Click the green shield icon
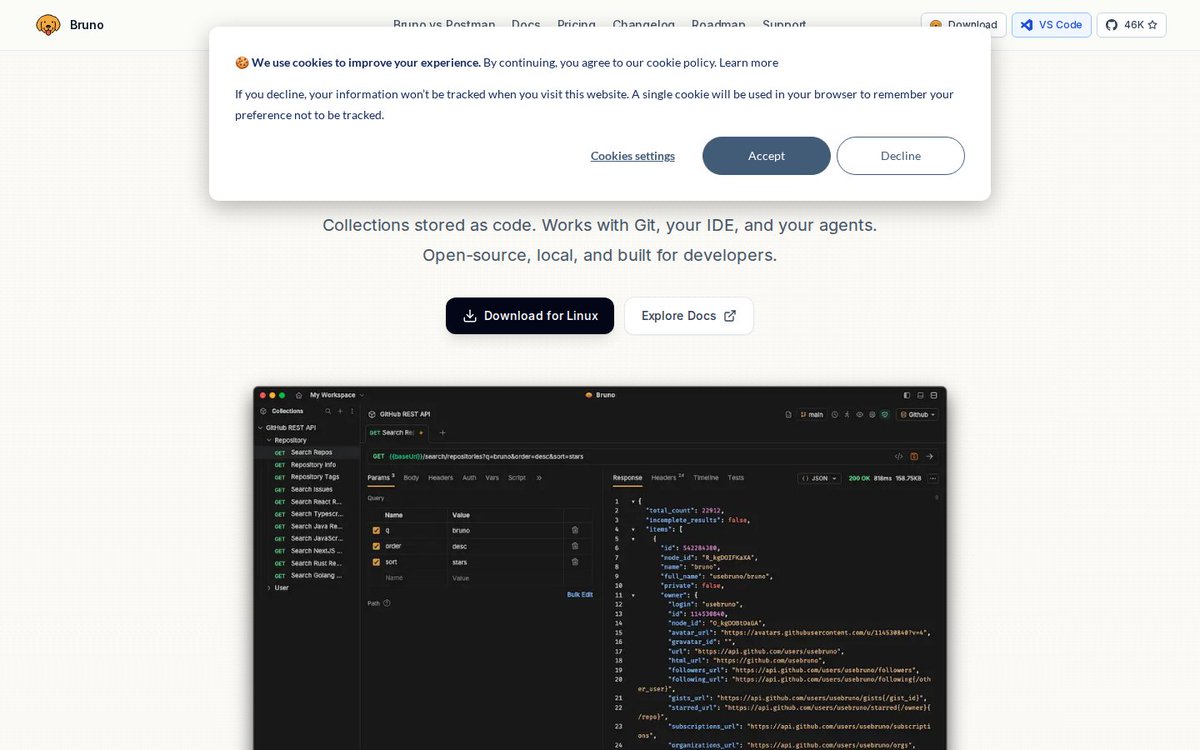This screenshot has width=1200, height=750. pyautogui.click(x=885, y=414)
